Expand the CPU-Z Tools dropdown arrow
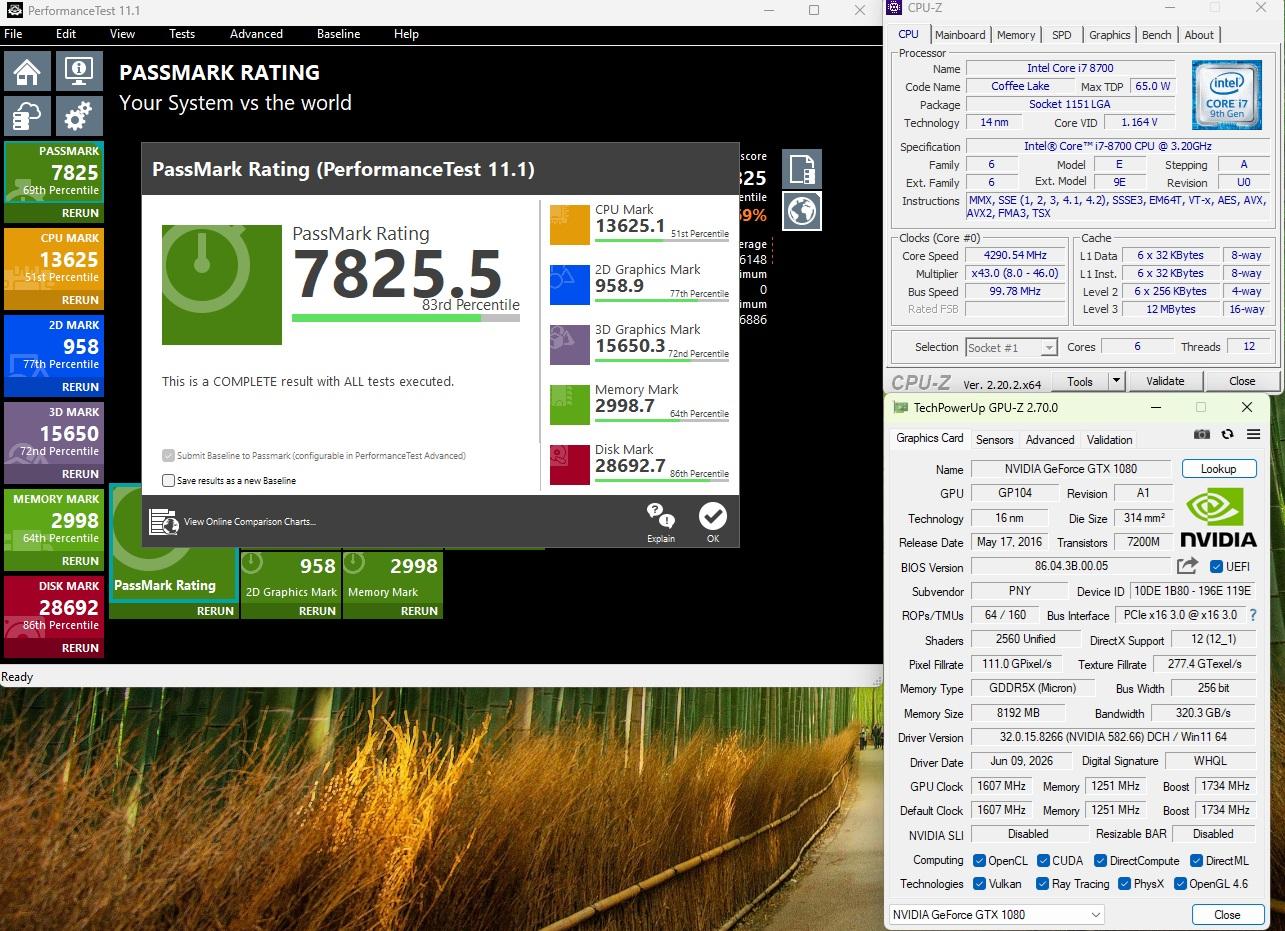 coord(1116,381)
